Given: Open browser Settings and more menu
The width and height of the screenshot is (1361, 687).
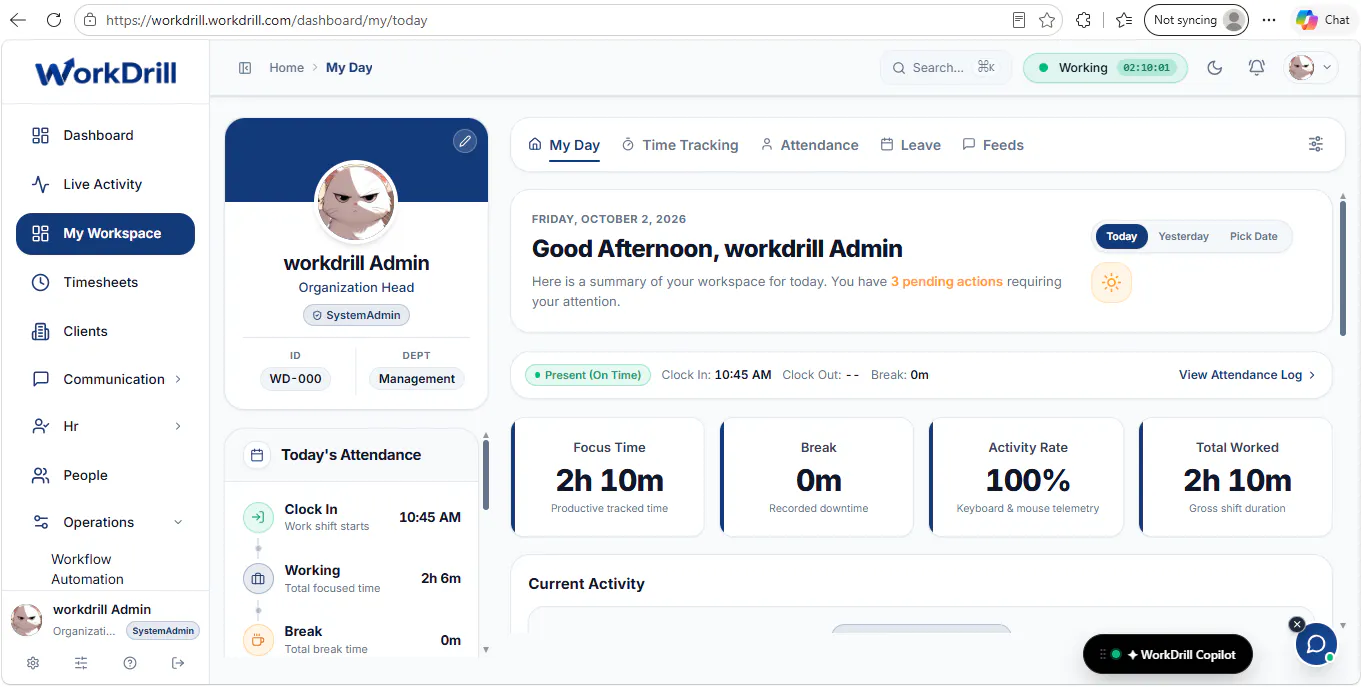Looking at the screenshot, I should click(1269, 20).
